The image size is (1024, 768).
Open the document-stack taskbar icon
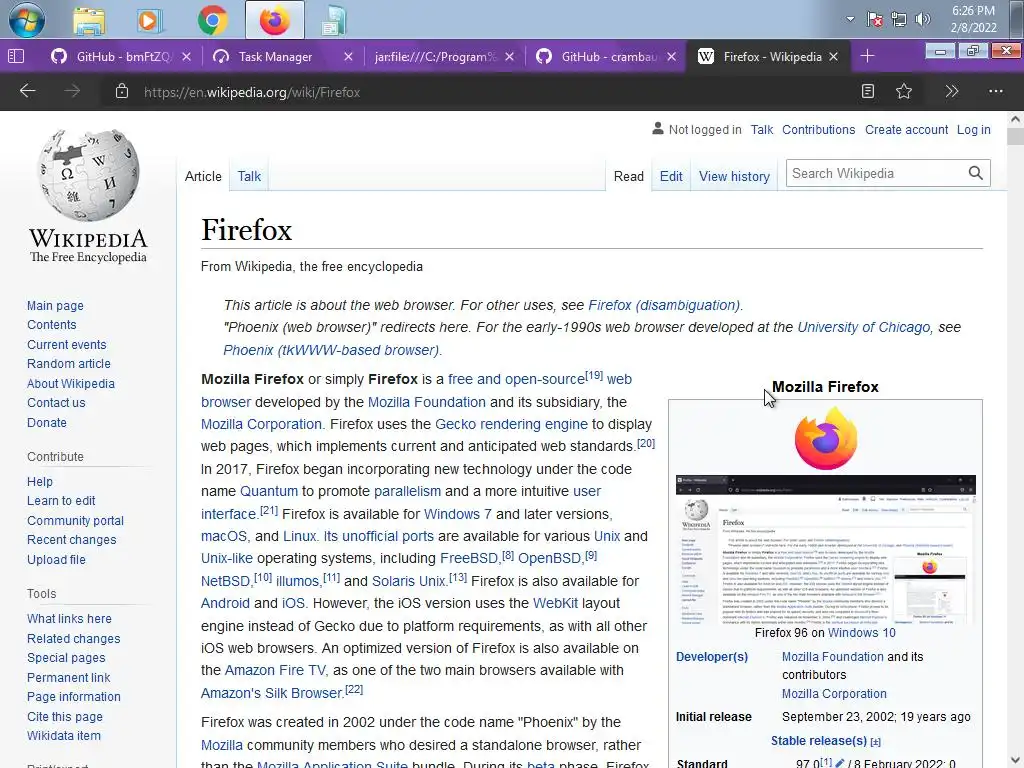click(x=334, y=21)
